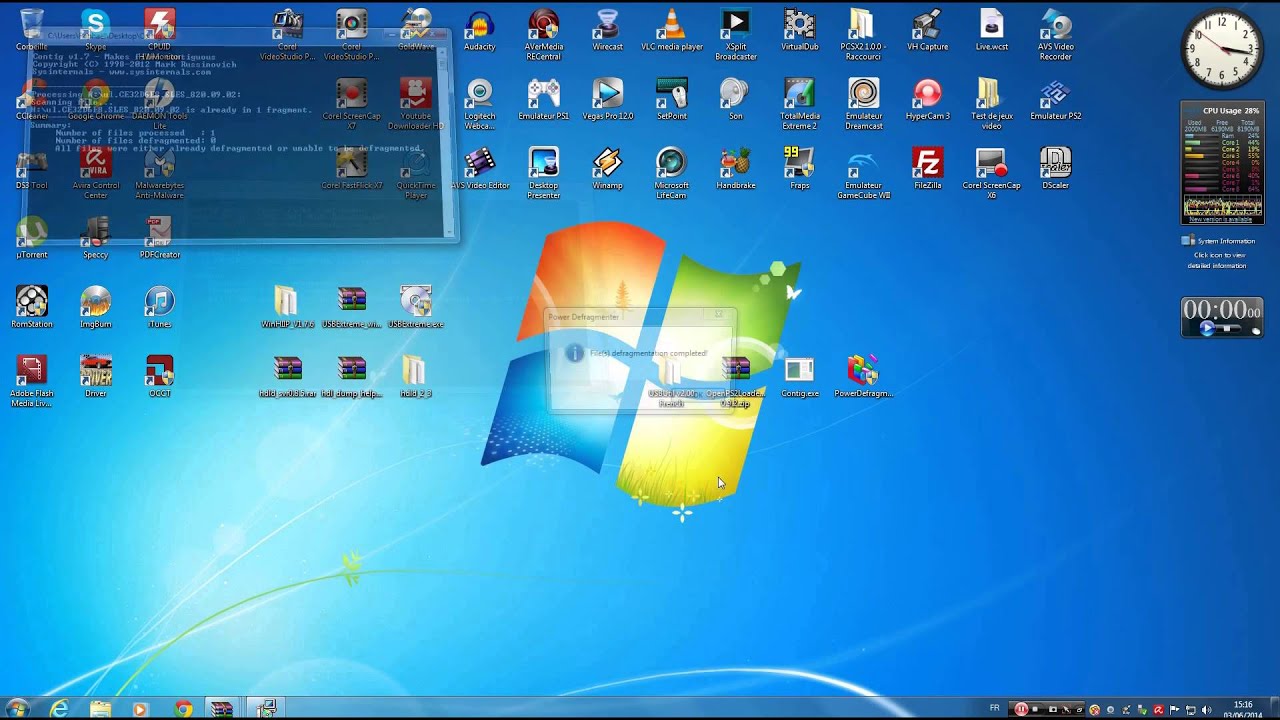
Task: Open Emulateur GameCube WII shortcut
Action: click(x=864, y=173)
